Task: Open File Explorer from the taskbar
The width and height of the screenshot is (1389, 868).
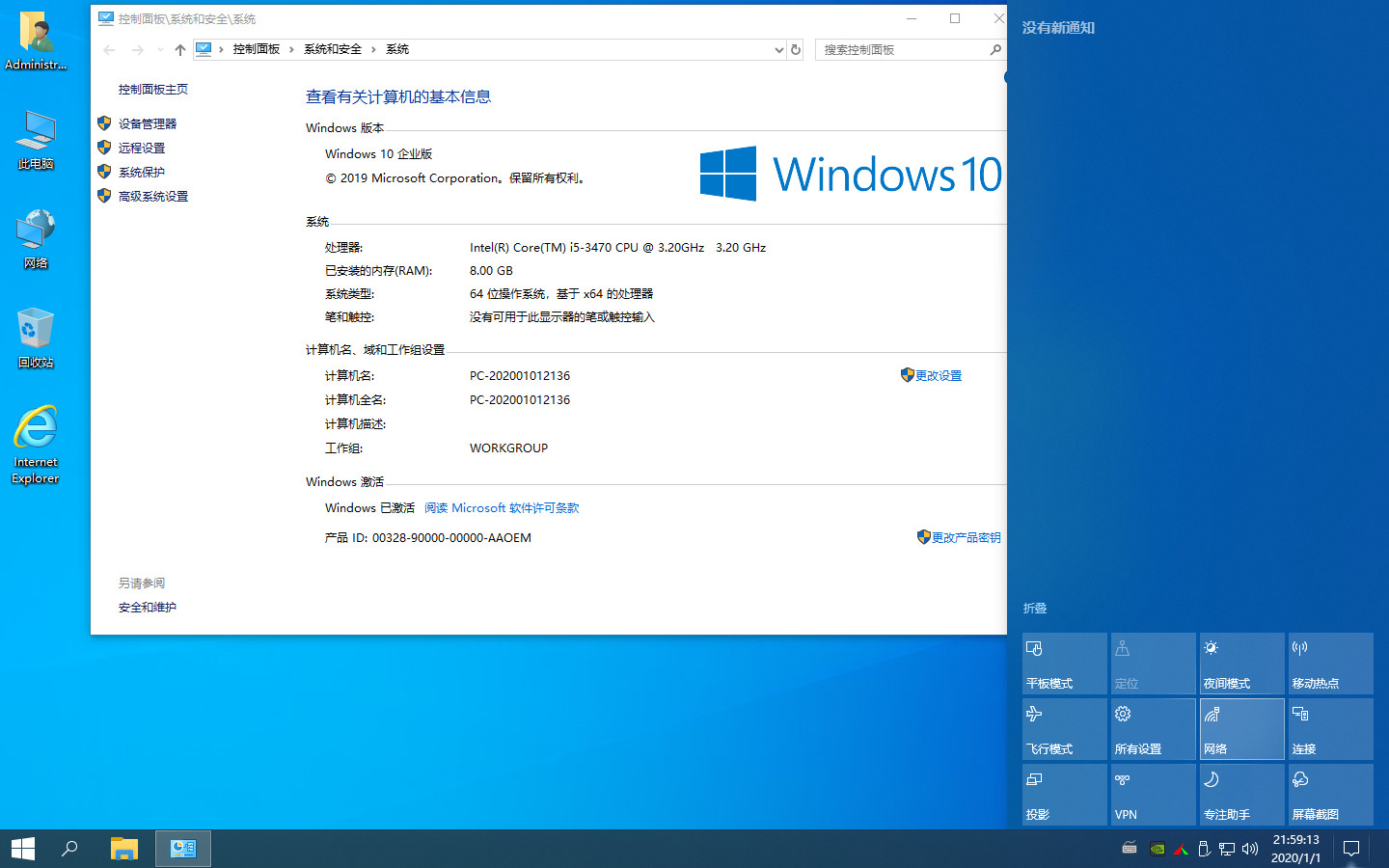Action: tap(124, 849)
